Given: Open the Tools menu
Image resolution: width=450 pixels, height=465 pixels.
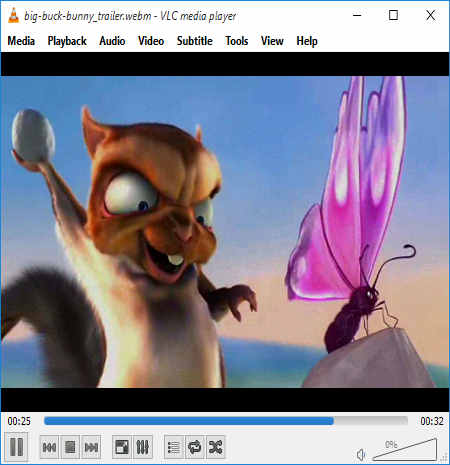Looking at the screenshot, I should 237,41.
